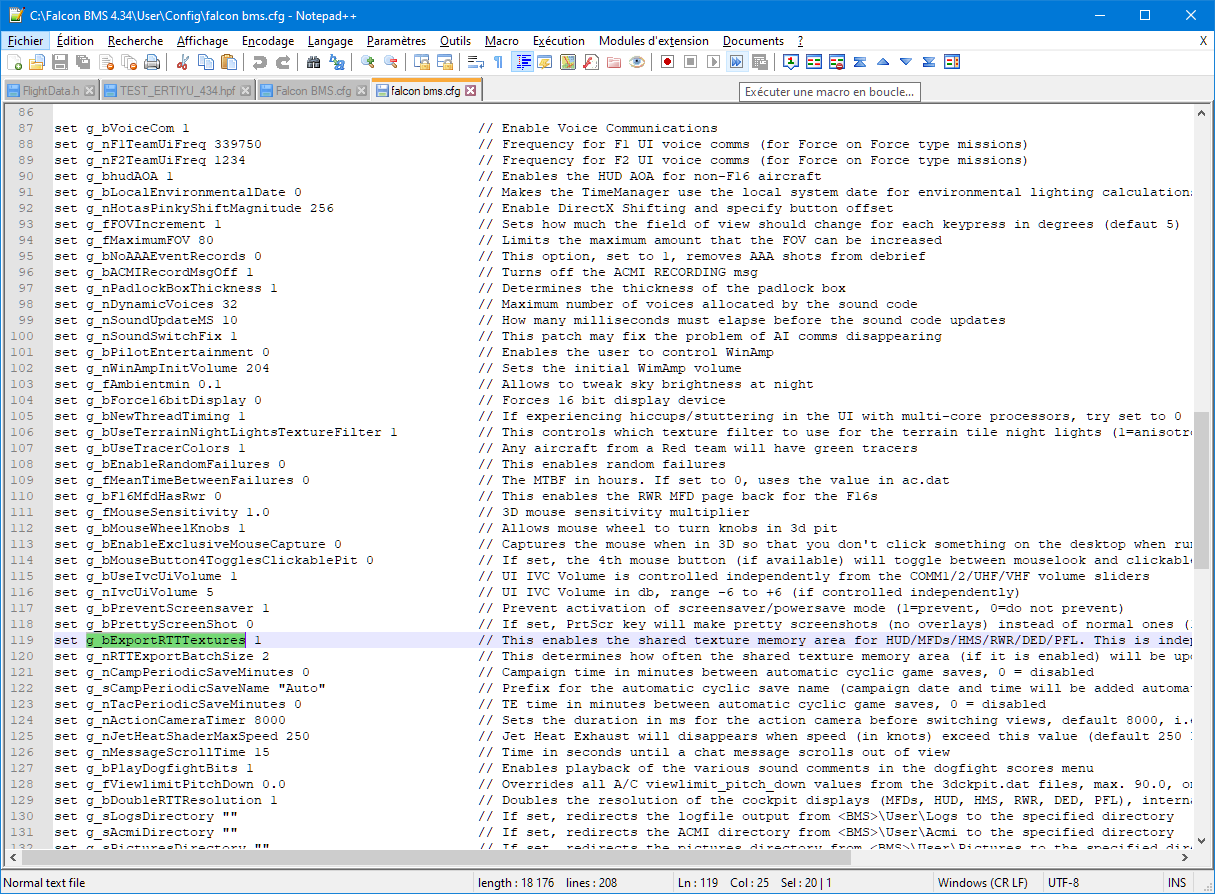Click INS indicator in status bar
Viewport: 1215px width, 894px height.
click(x=1176, y=883)
